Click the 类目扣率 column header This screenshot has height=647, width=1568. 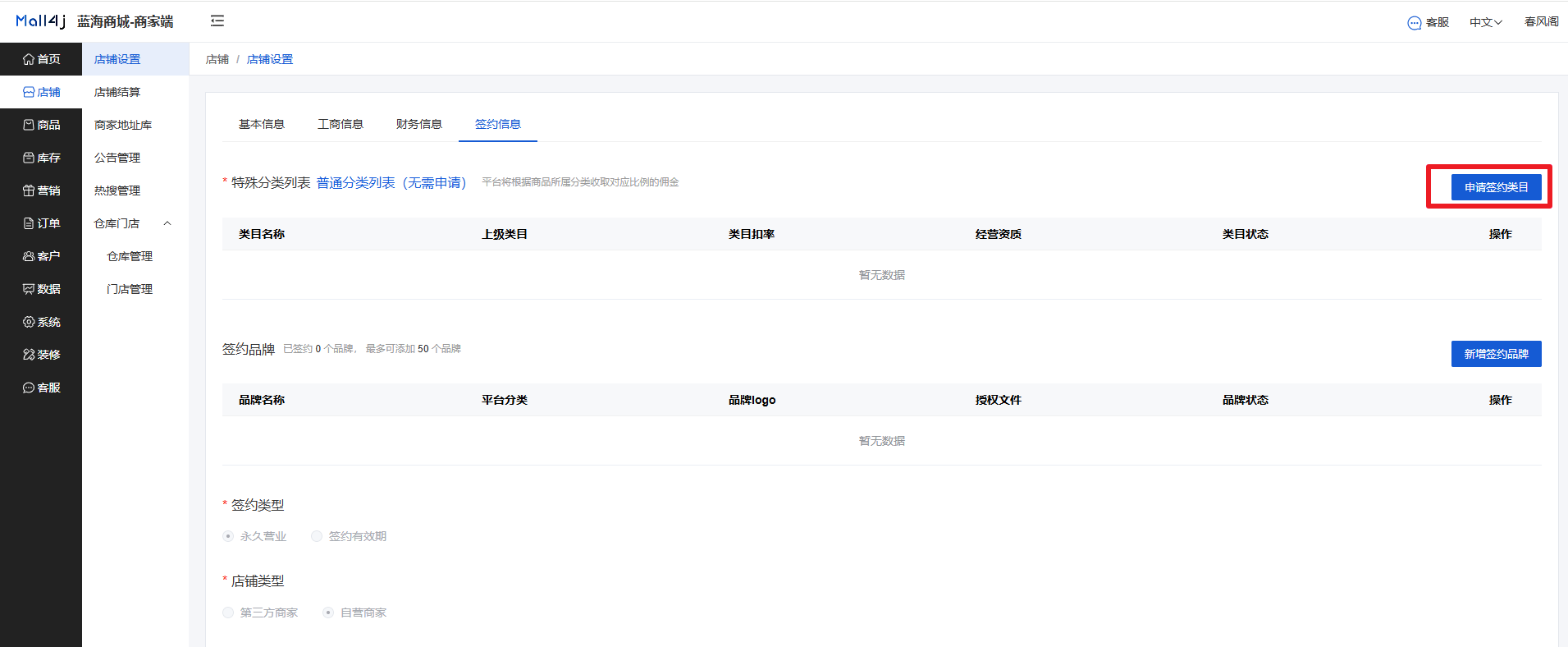pos(752,234)
